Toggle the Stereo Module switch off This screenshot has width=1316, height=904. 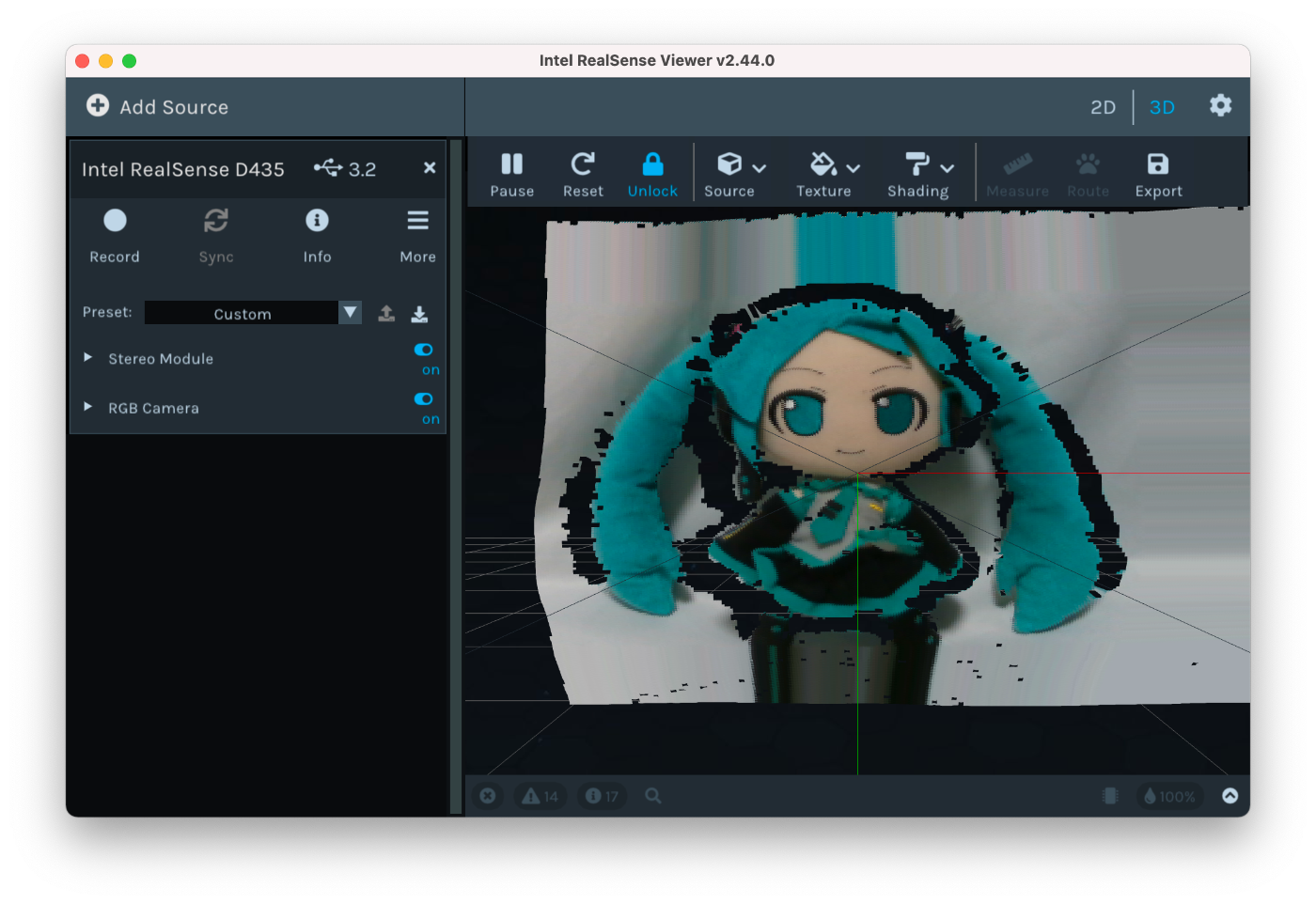pyautogui.click(x=424, y=350)
